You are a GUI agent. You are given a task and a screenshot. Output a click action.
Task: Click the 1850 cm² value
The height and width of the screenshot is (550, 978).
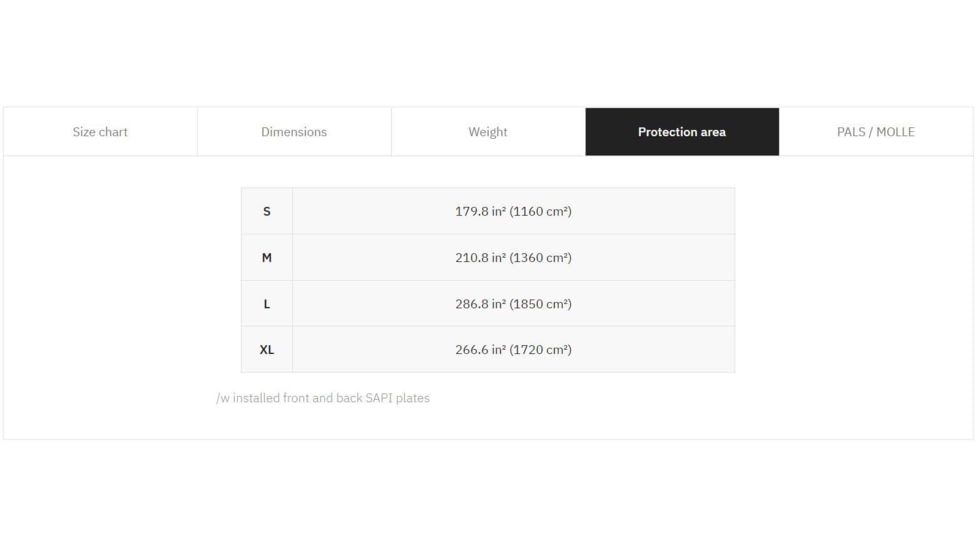541,304
